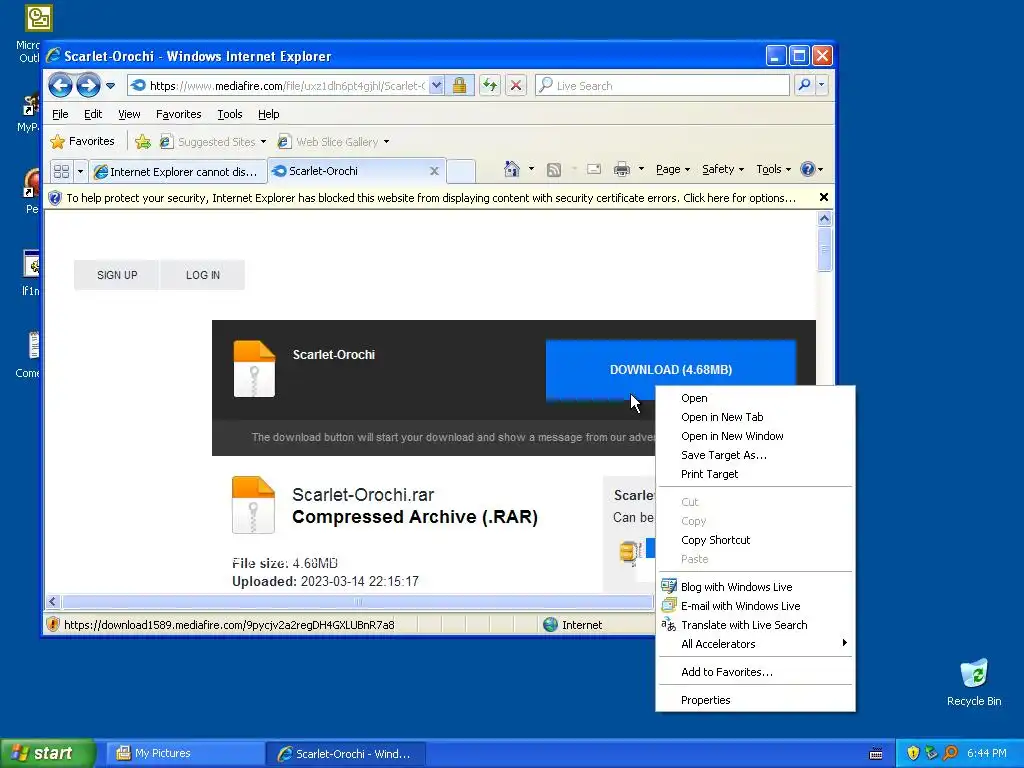
Task: Click the Quick Tabs grid icon
Action: 61,171
